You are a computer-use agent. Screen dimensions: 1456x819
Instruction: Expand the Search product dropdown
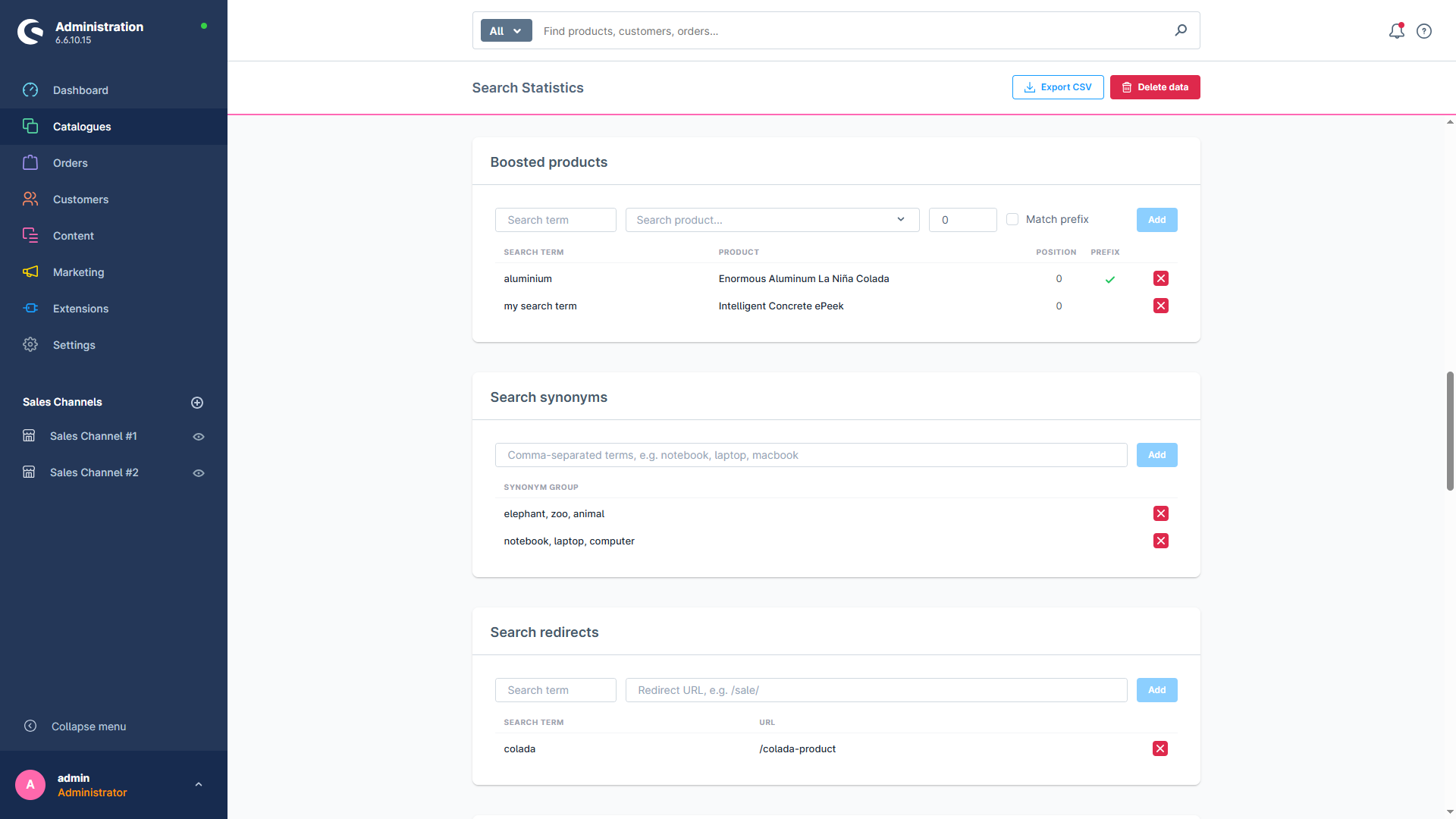[772, 220]
